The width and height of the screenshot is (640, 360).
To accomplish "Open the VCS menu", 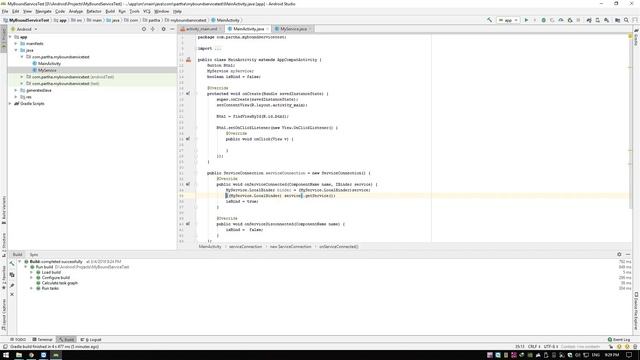I will 147,11.
